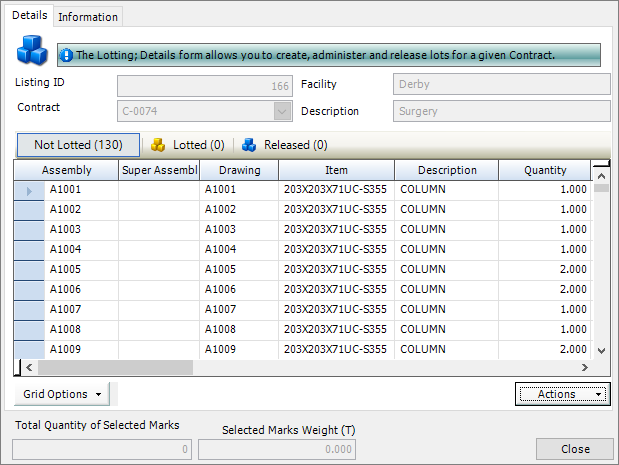The image size is (619, 465).
Task: Select row header for A1007
Action: point(28,309)
